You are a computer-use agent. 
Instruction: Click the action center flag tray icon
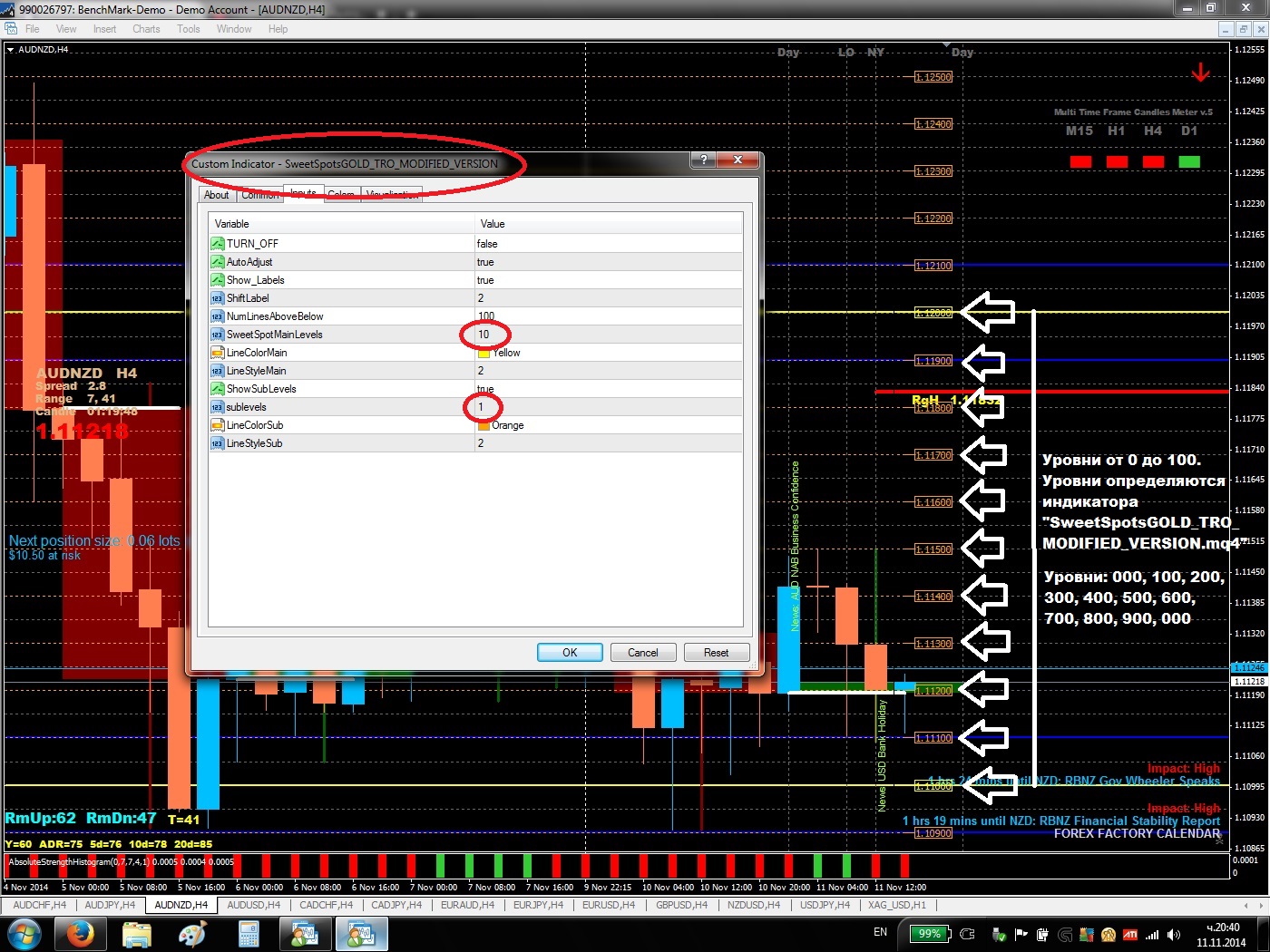tap(1021, 934)
